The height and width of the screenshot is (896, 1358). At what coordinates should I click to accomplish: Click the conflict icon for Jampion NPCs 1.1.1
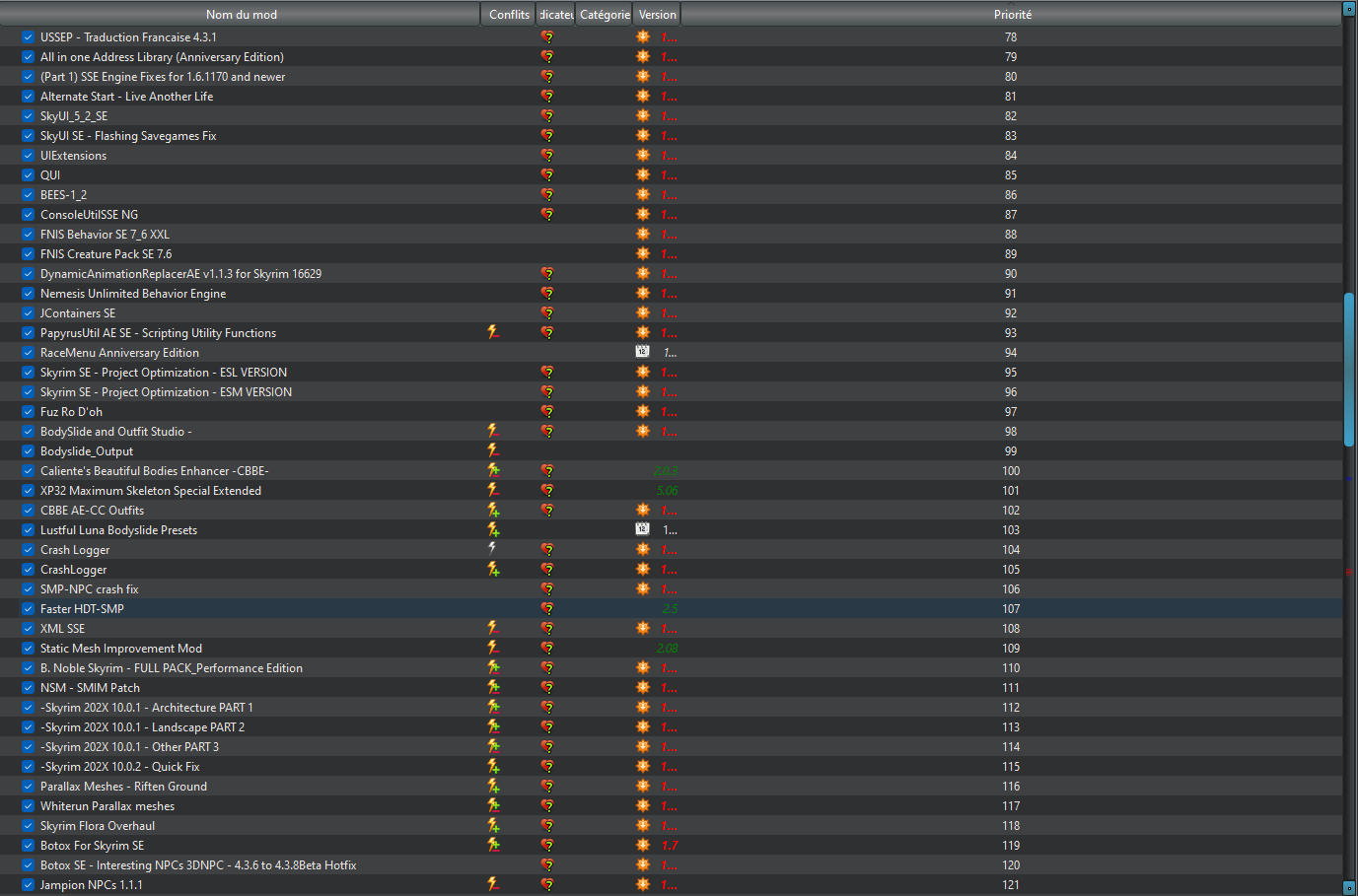click(x=493, y=884)
